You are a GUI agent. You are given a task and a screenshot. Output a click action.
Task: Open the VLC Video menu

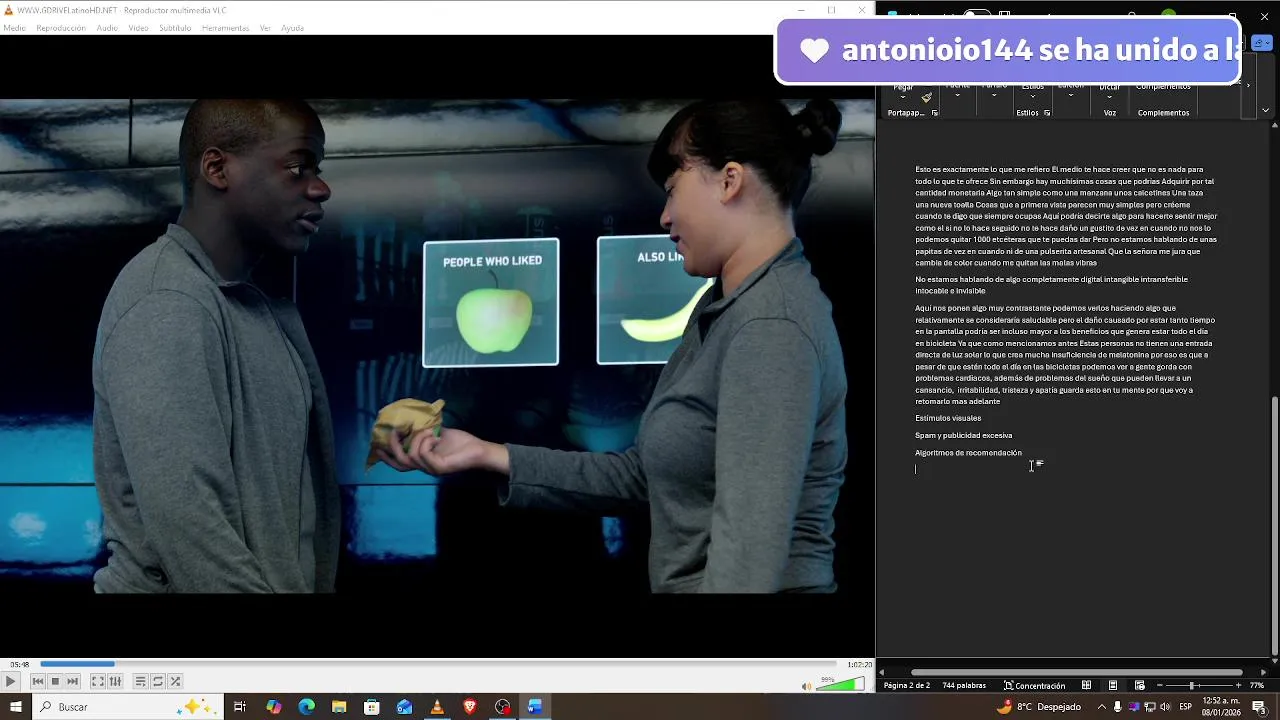(x=138, y=28)
